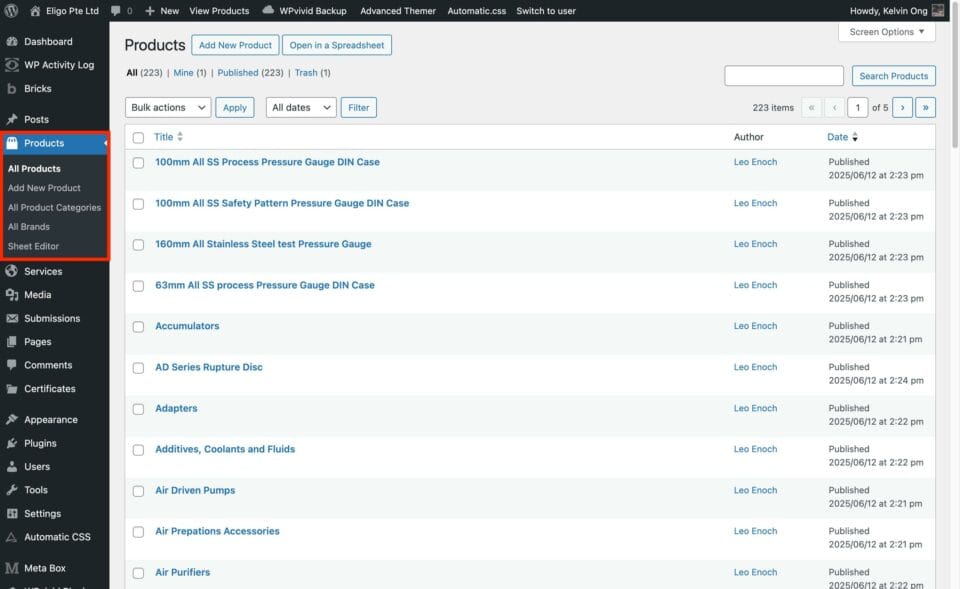Image resolution: width=960 pixels, height=589 pixels.
Task: Check the box for Accumulators product
Action: pyautogui.click(x=138, y=327)
